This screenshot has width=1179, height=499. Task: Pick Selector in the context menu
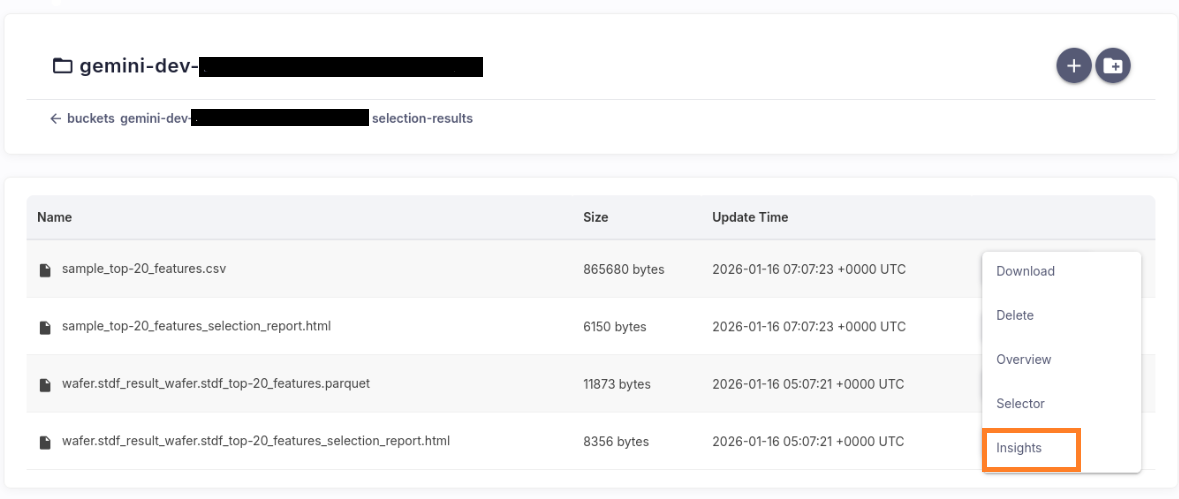click(1020, 403)
